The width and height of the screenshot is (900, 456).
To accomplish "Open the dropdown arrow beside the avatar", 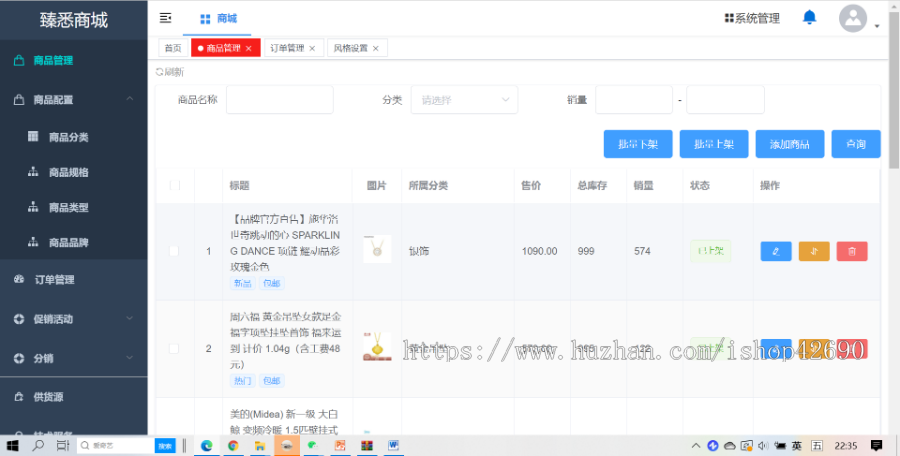I will tap(876, 26).
